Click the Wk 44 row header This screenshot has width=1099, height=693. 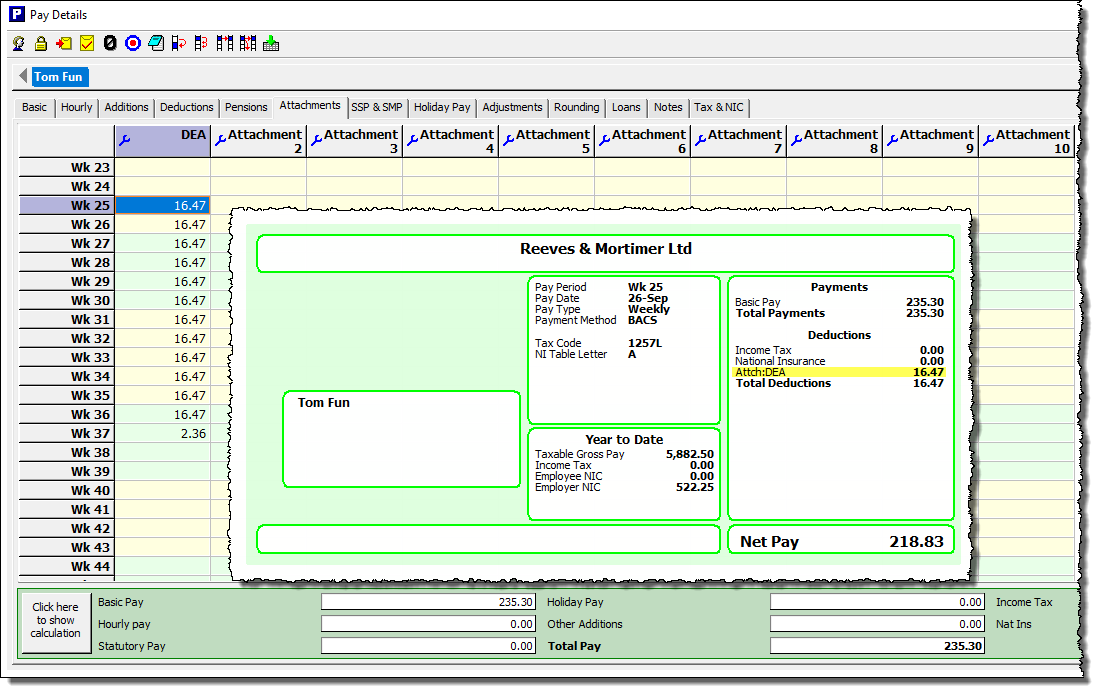(67, 566)
